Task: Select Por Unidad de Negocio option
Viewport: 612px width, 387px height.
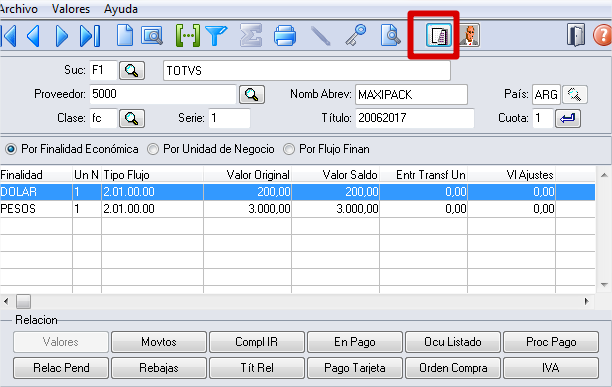Action: (211, 149)
